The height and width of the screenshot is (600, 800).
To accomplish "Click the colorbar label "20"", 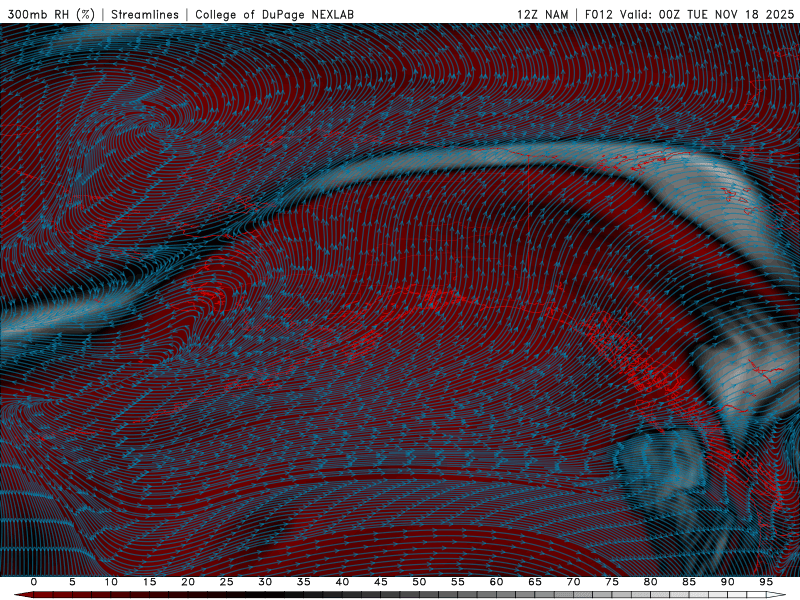I will pyautogui.click(x=188, y=582).
